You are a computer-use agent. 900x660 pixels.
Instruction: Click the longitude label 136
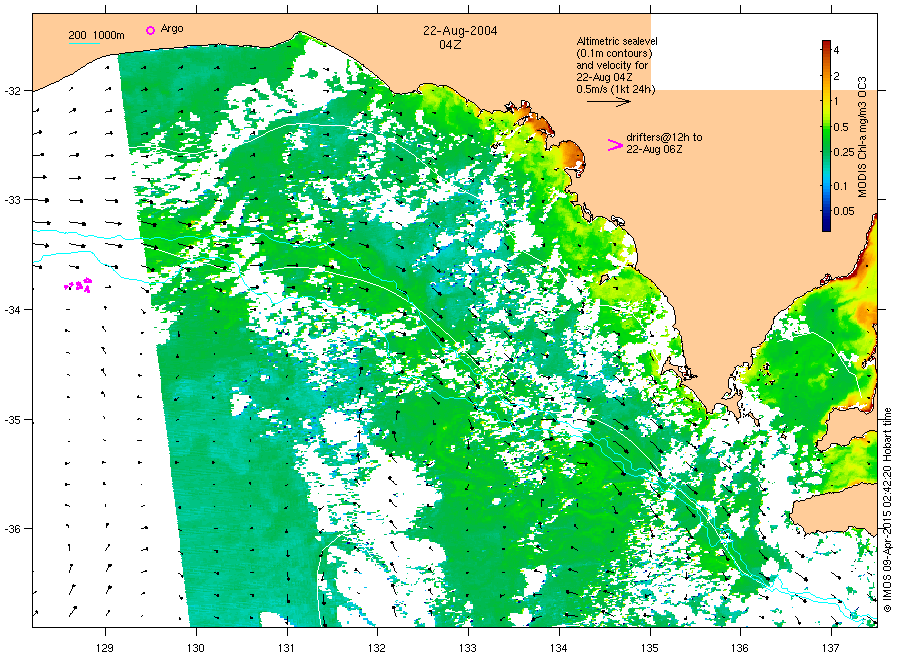click(x=740, y=649)
